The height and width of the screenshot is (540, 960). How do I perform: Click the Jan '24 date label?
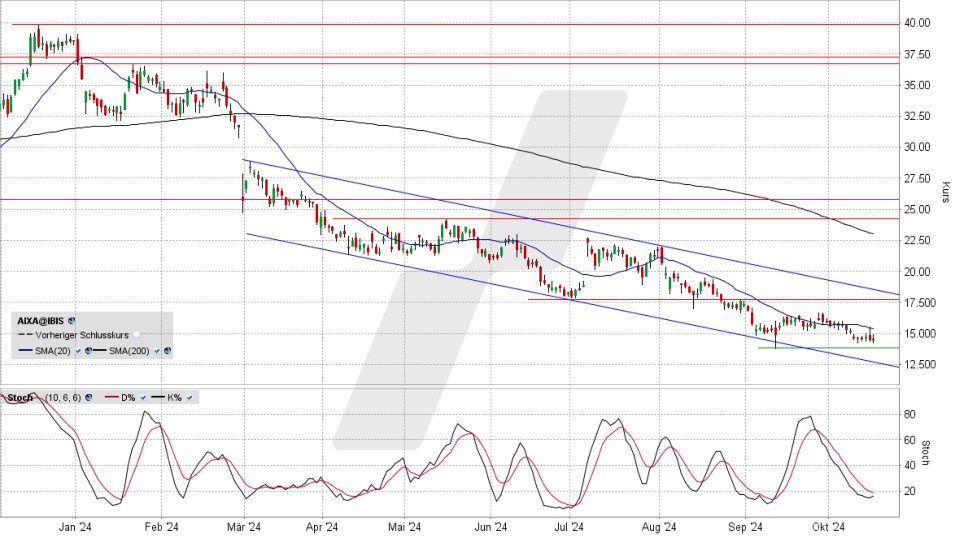coord(76,527)
